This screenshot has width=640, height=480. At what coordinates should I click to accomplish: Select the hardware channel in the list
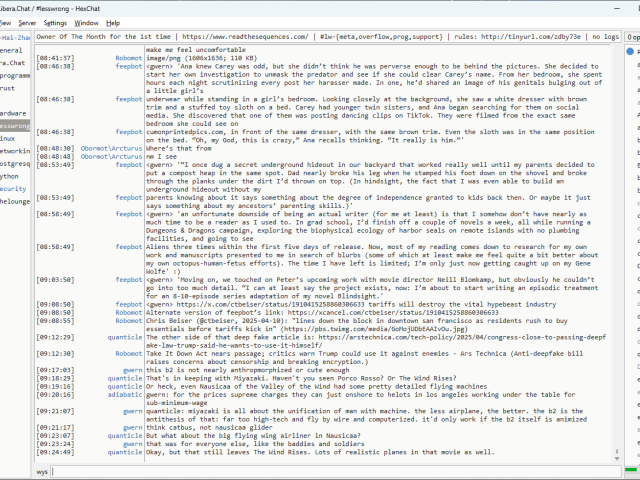pyautogui.click(x=14, y=113)
